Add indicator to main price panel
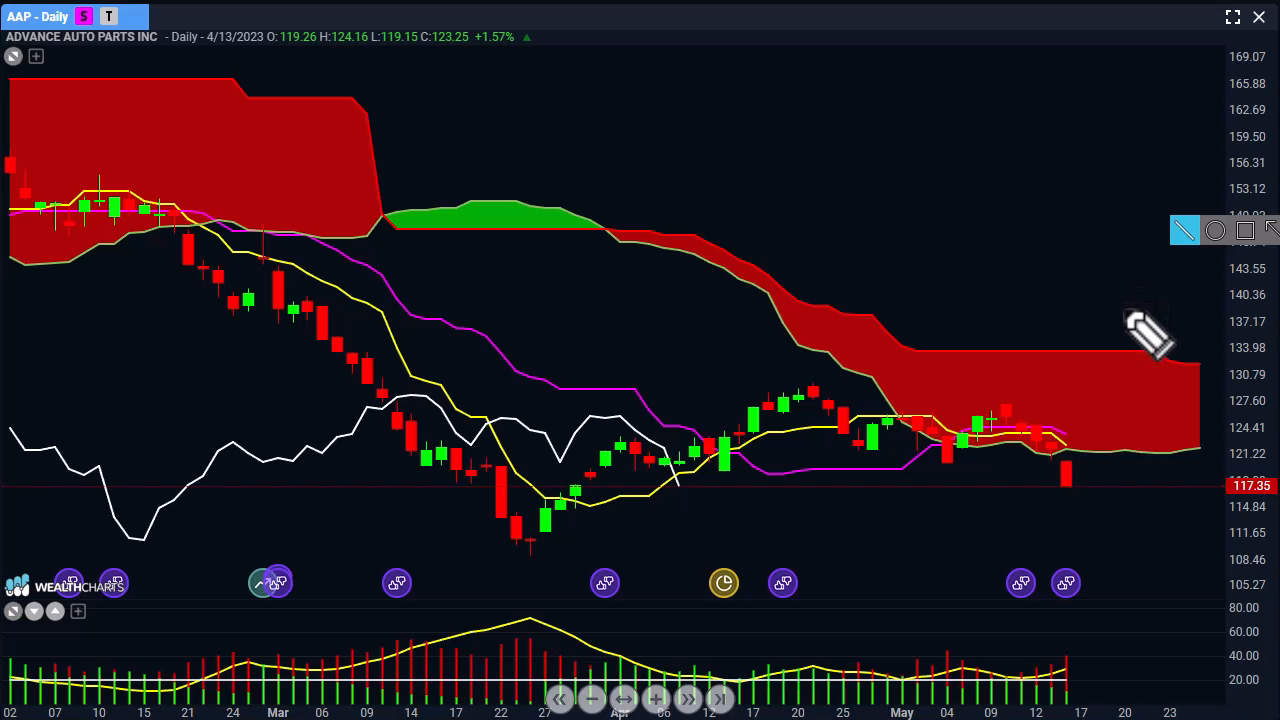 (x=36, y=56)
